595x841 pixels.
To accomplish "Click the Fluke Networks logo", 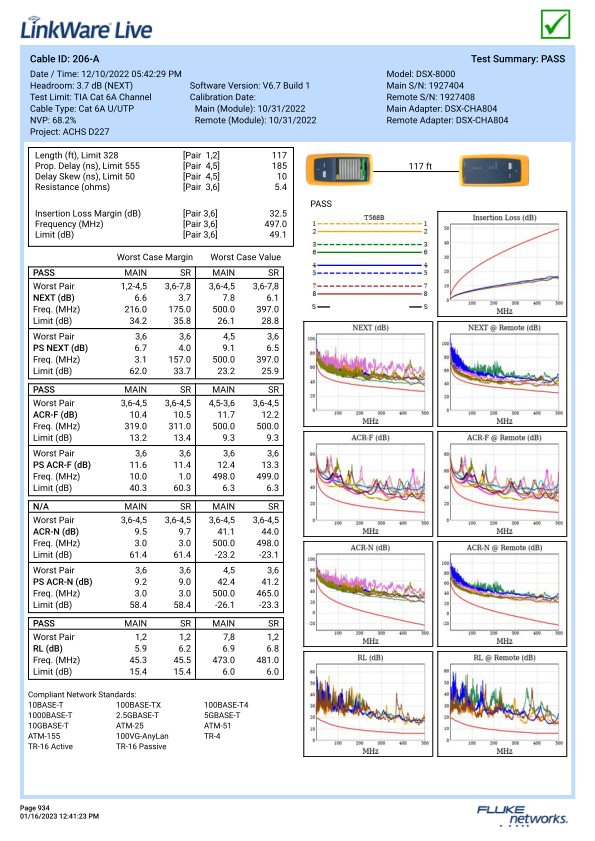I will point(521,815).
